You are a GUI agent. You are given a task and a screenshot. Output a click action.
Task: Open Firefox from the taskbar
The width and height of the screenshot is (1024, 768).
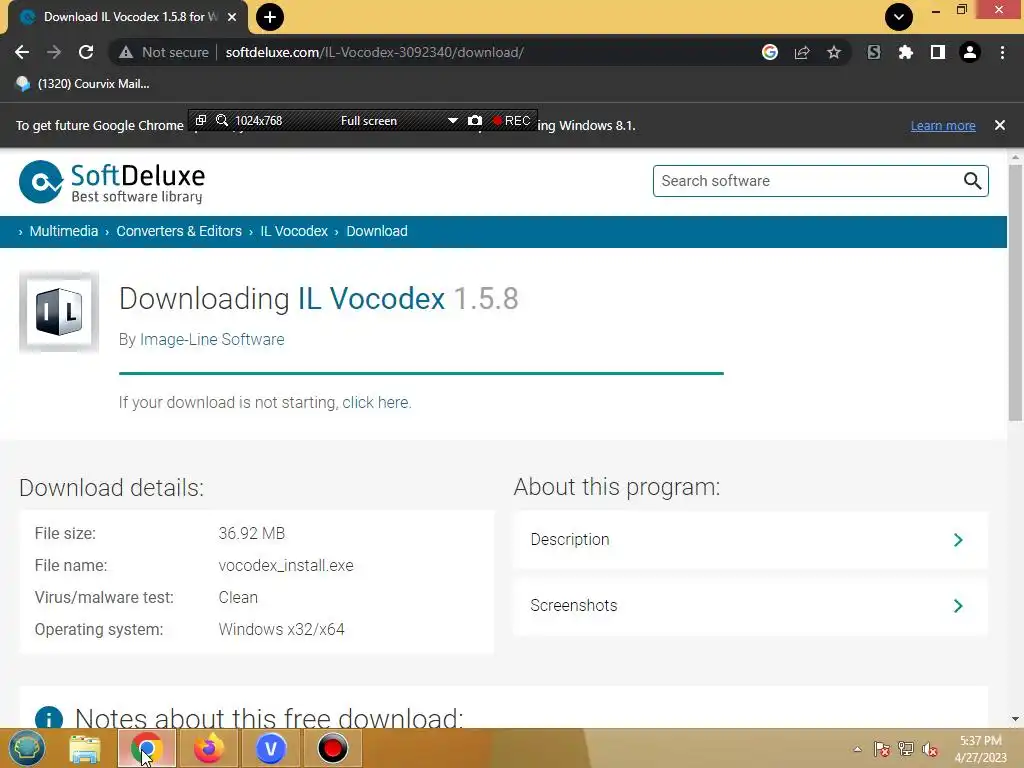[208, 748]
